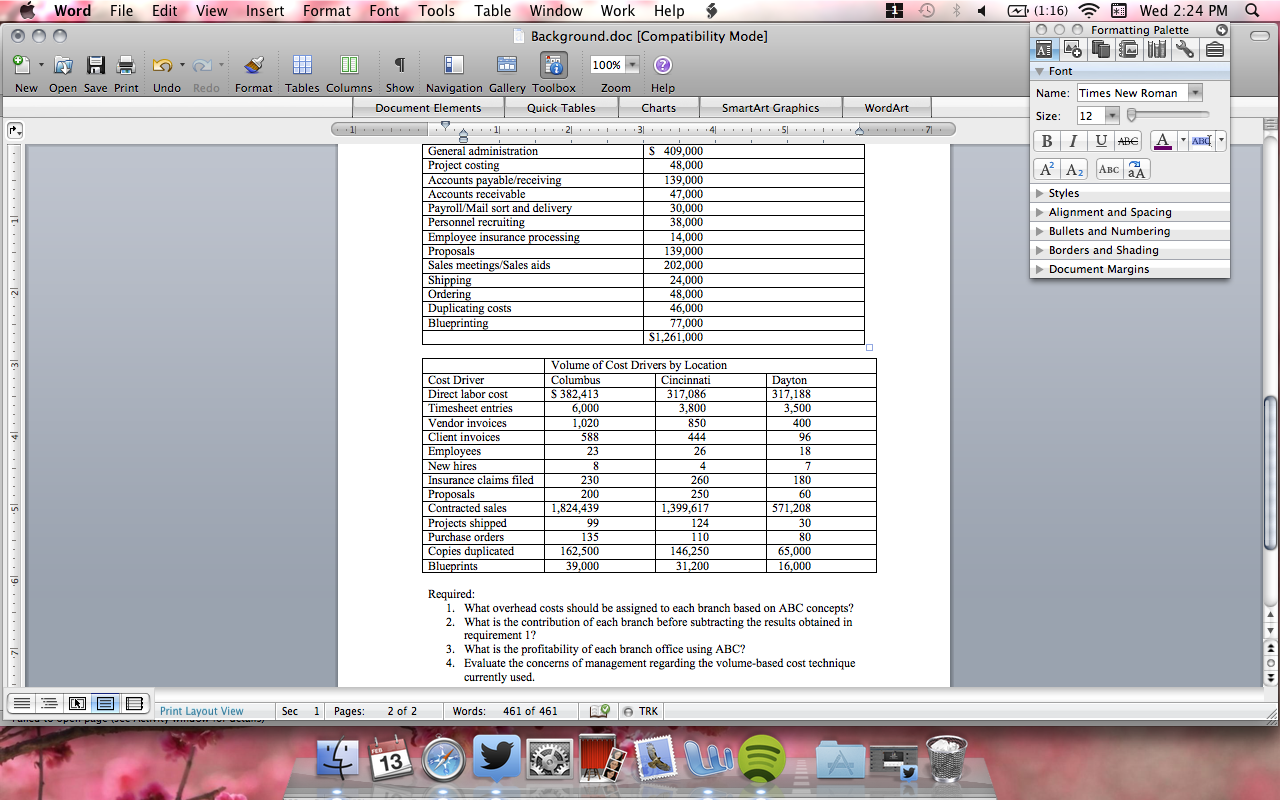Viewport: 1280px width, 800px height.
Task: Toggle Italic in the Formatting Palette
Action: coord(1073,141)
